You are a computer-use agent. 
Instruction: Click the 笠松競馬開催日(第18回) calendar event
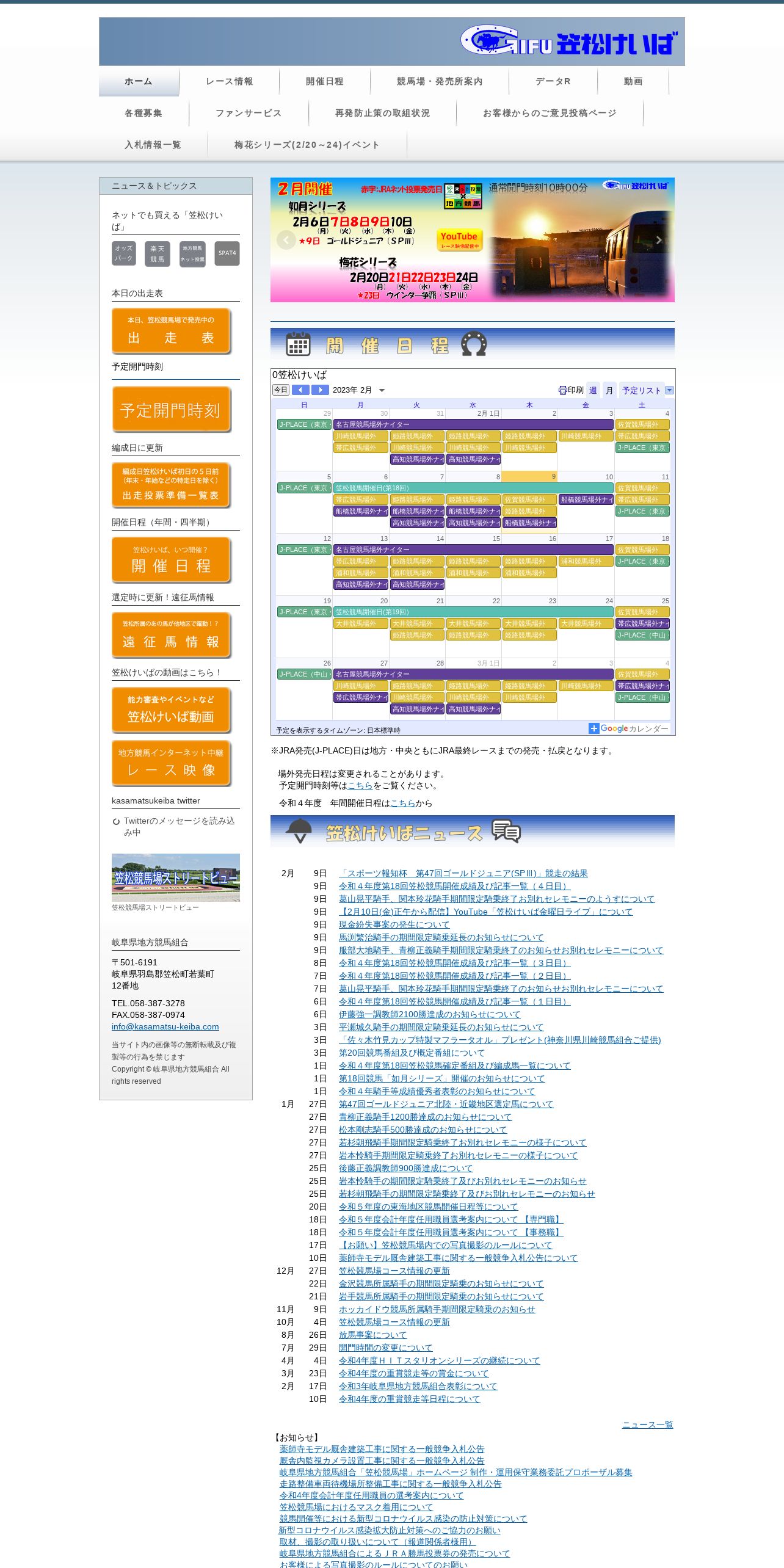click(473, 488)
